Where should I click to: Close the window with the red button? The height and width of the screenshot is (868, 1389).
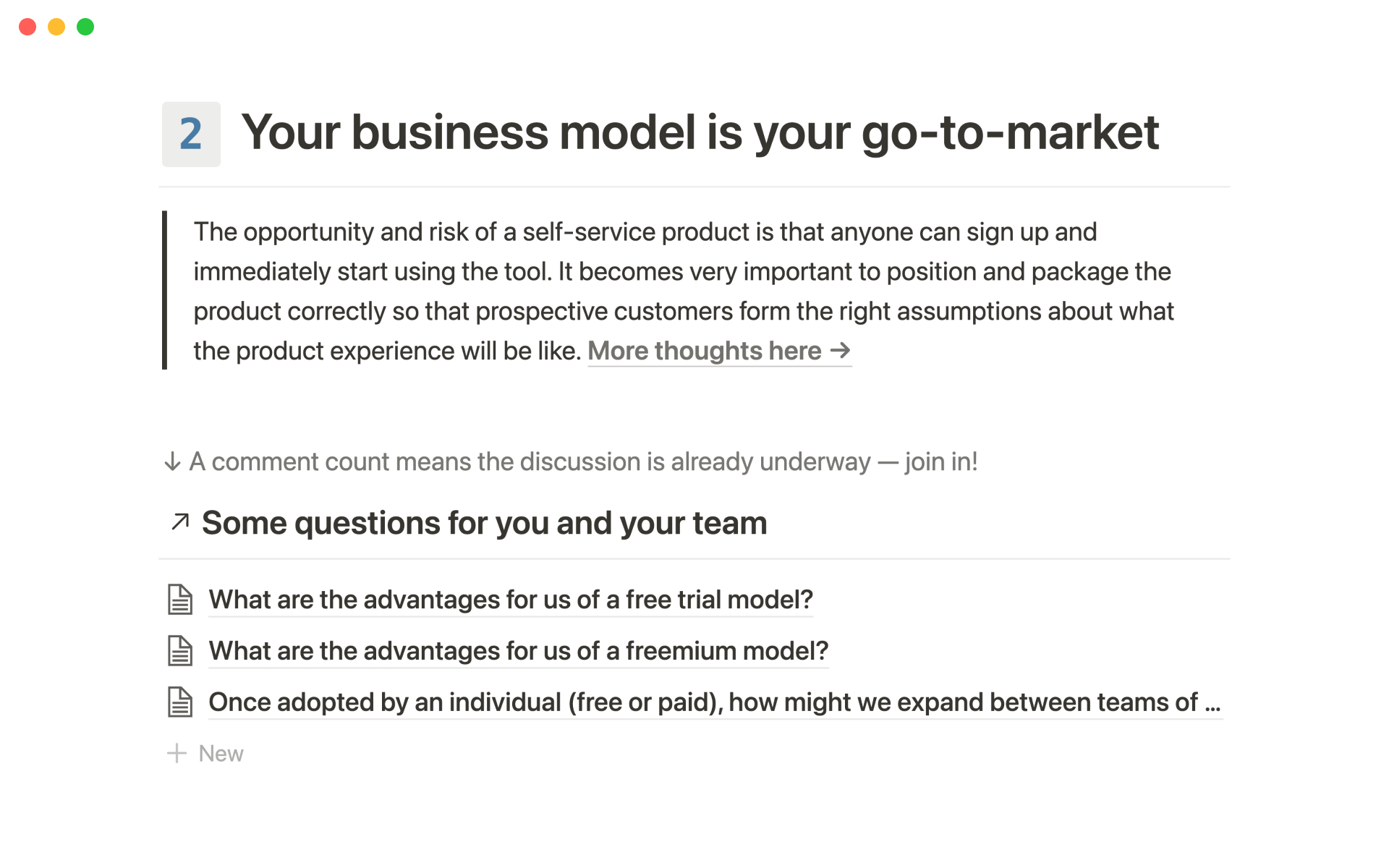click(27, 27)
